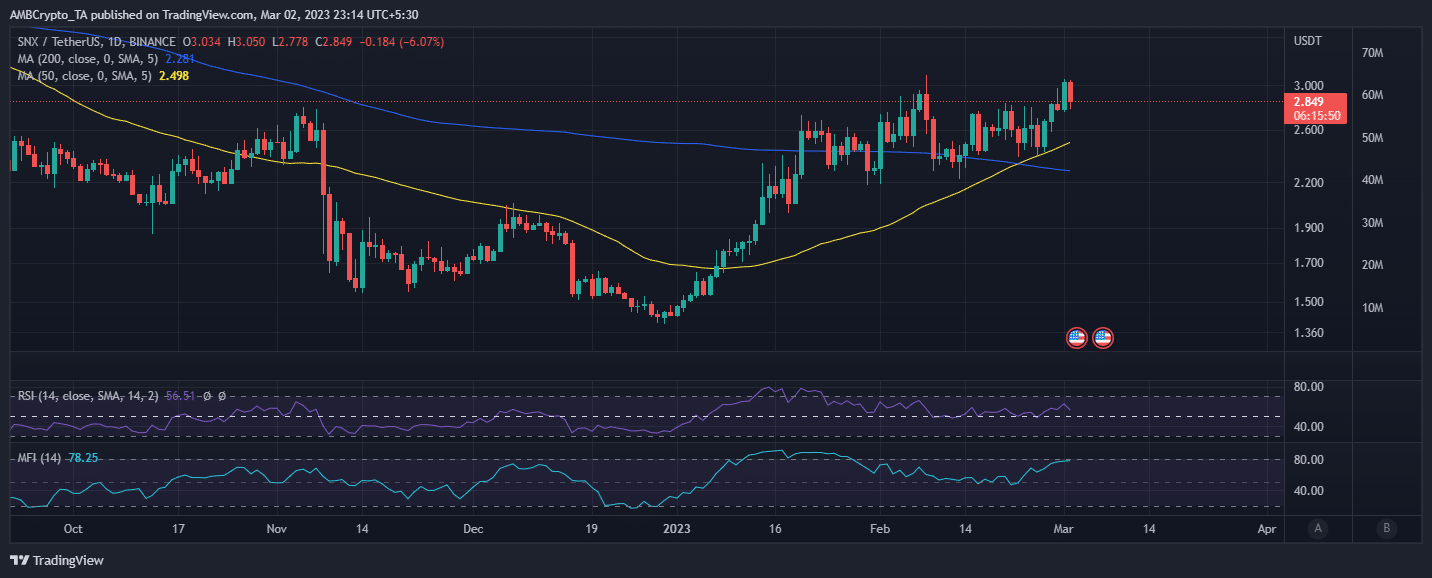Click the Mar label on the time axis
Screen dimensions: 1432x578
[x=1063, y=529]
